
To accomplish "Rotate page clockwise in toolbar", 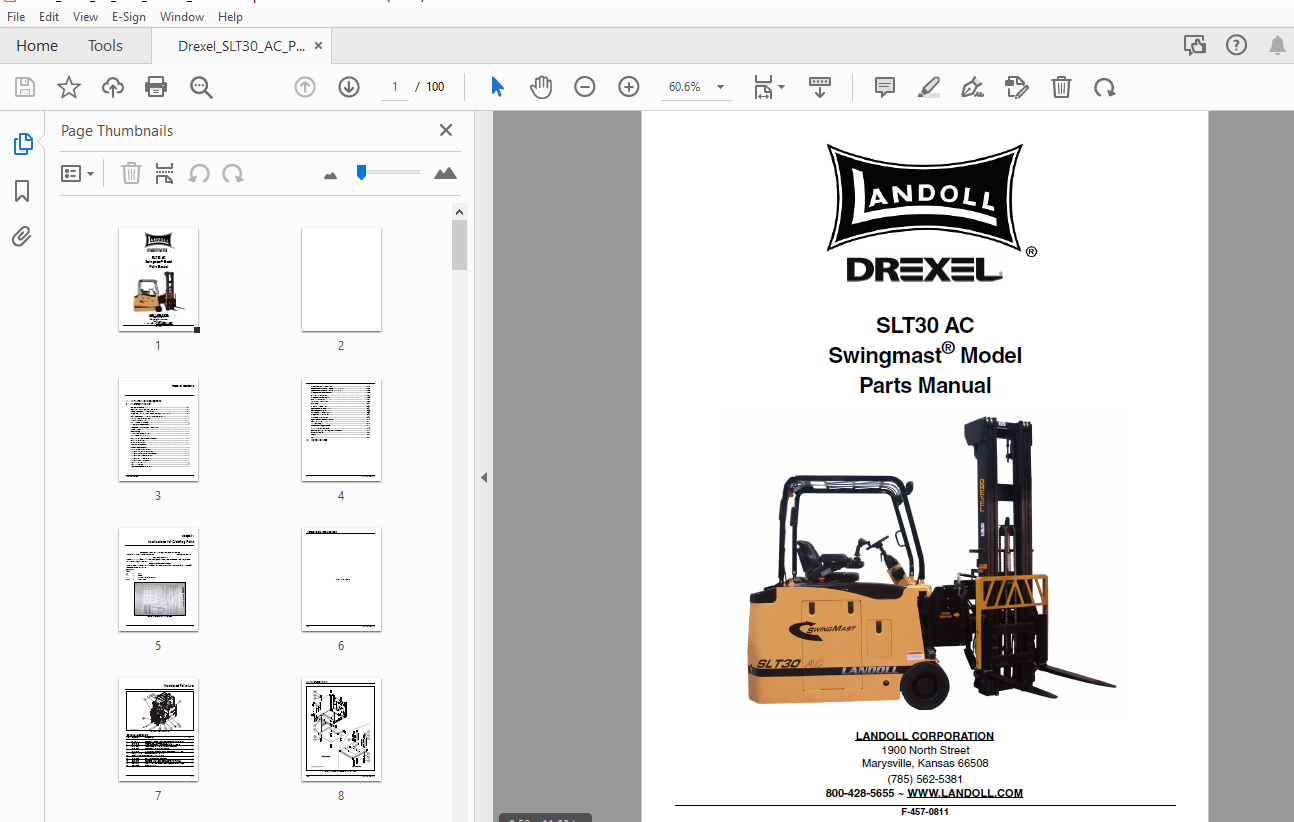I will pyautogui.click(x=1104, y=87).
